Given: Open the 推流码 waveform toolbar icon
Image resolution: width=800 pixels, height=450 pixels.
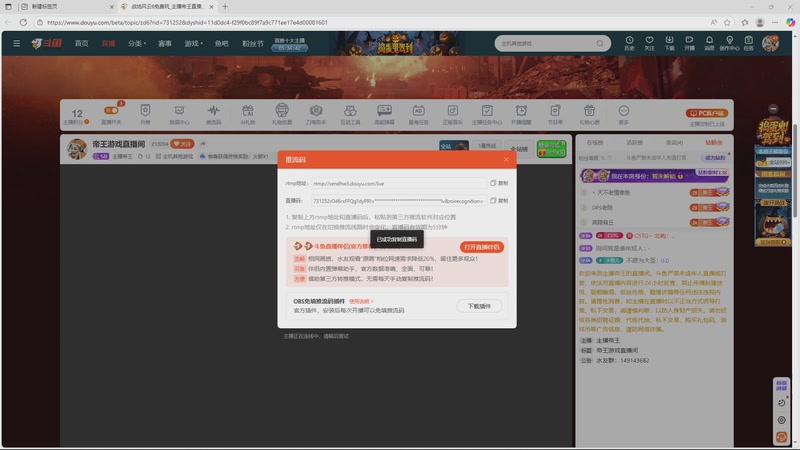Looking at the screenshot, I should pyautogui.click(x=213, y=114).
